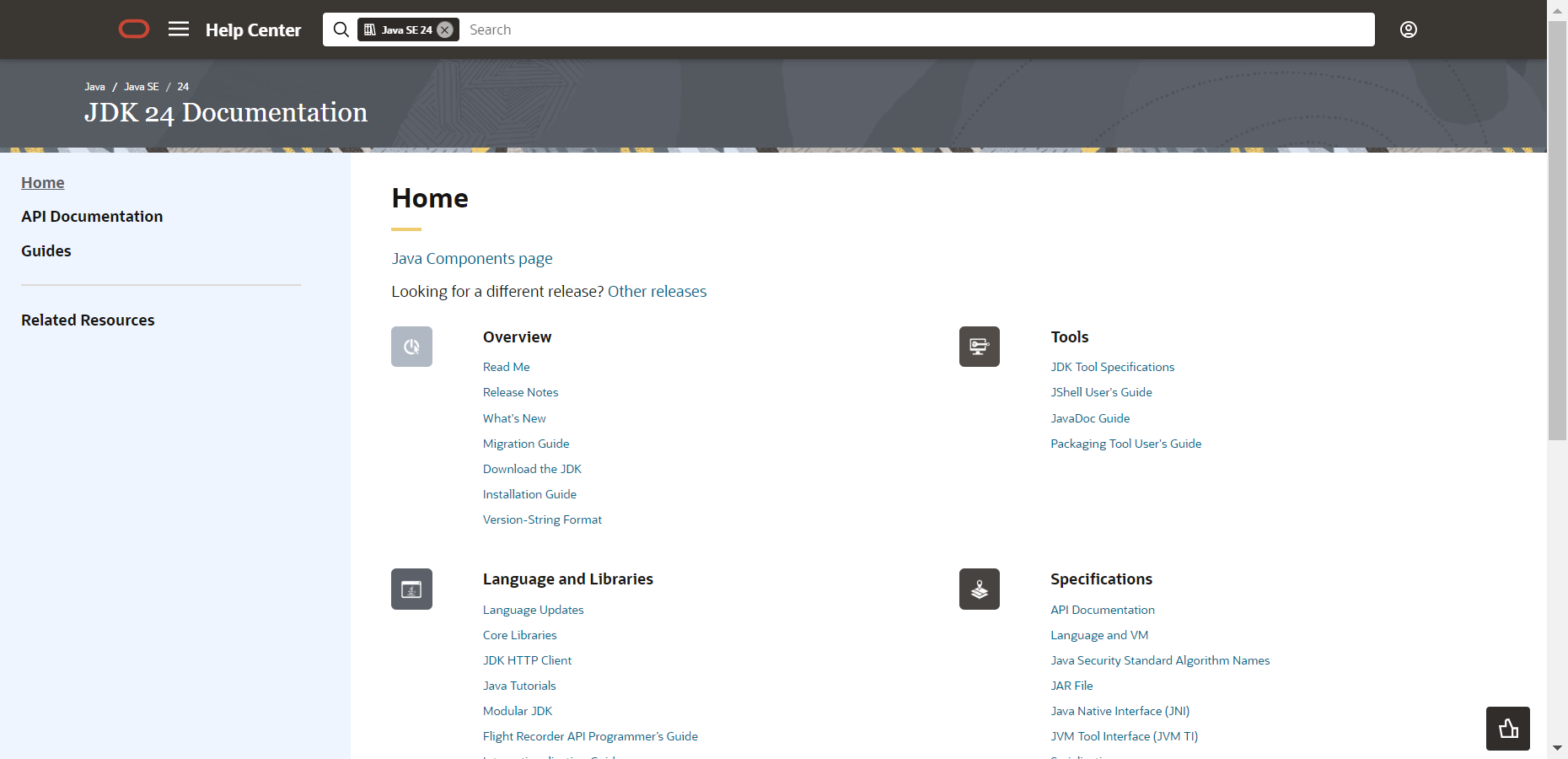Open the Core Libraries link
Screen dimensions: 1568x759
coord(520,635)
